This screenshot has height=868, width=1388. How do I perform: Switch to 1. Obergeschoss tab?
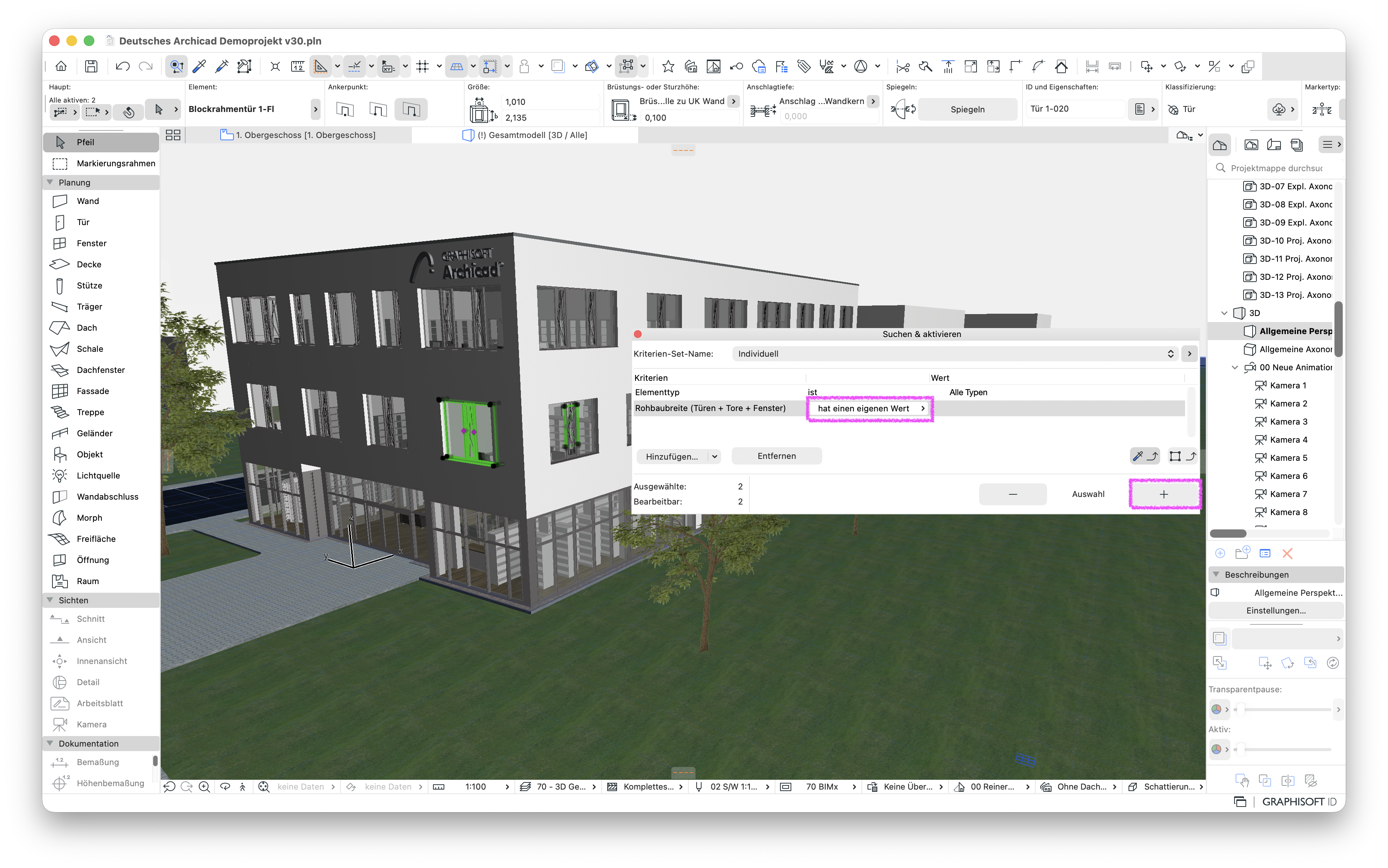[298, 135]
